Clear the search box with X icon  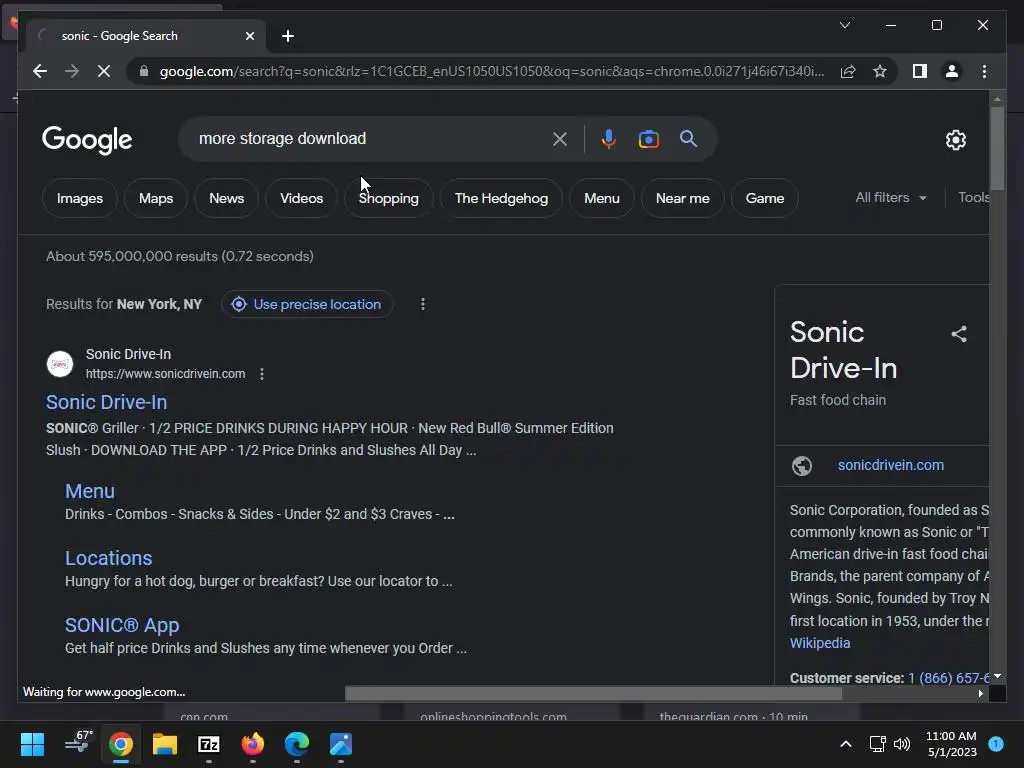click(x=560, y=138)
